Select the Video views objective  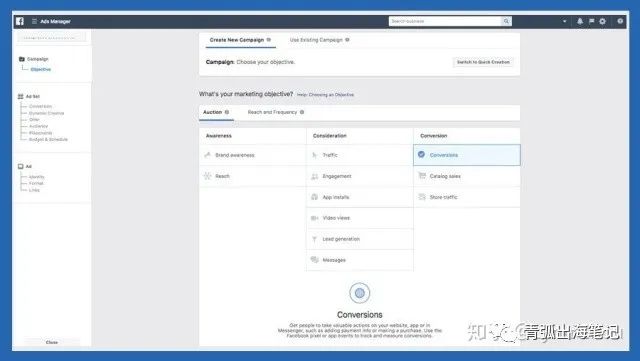pos(360,218)
